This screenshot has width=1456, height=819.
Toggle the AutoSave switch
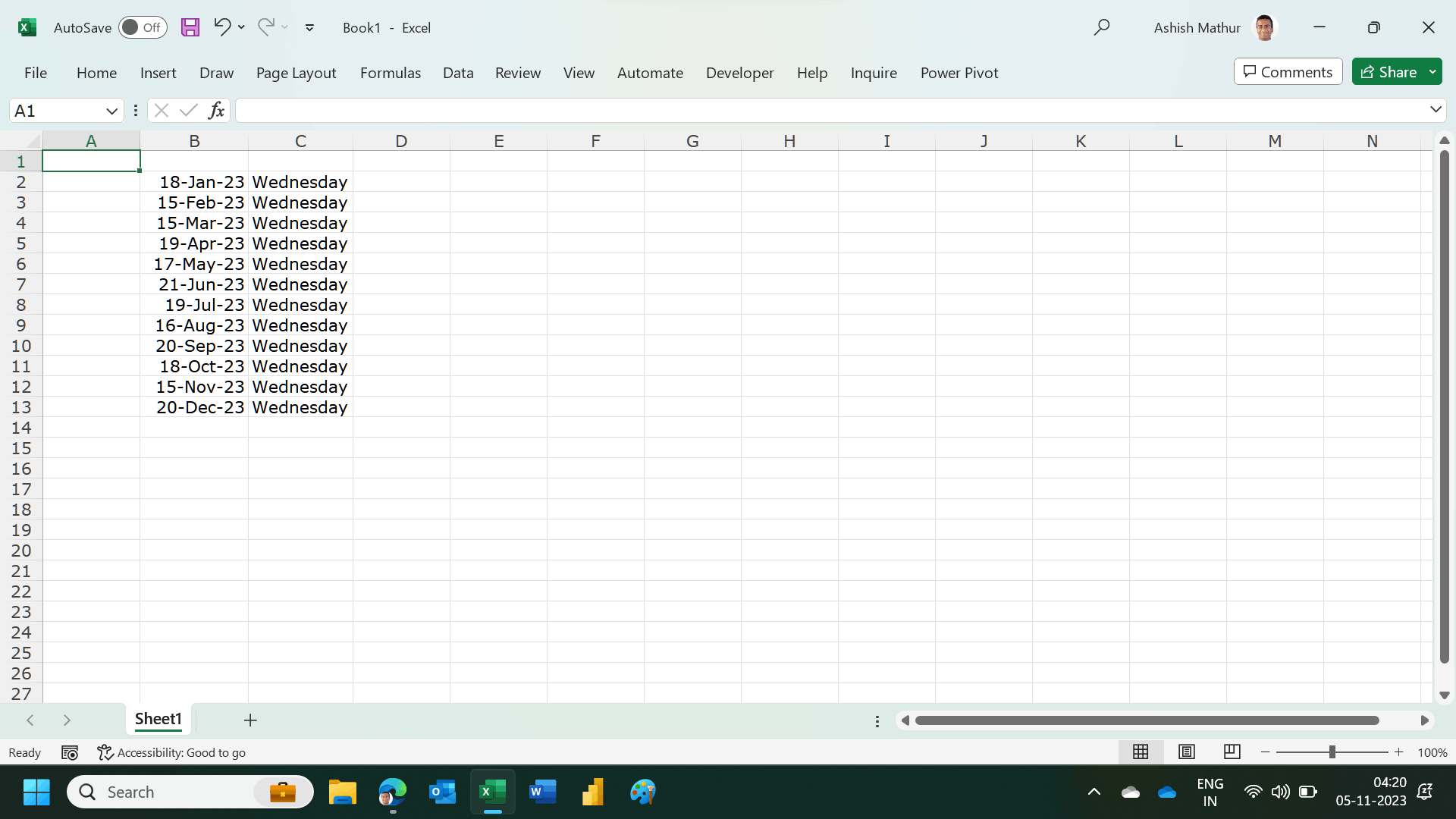tap(143, 27)
